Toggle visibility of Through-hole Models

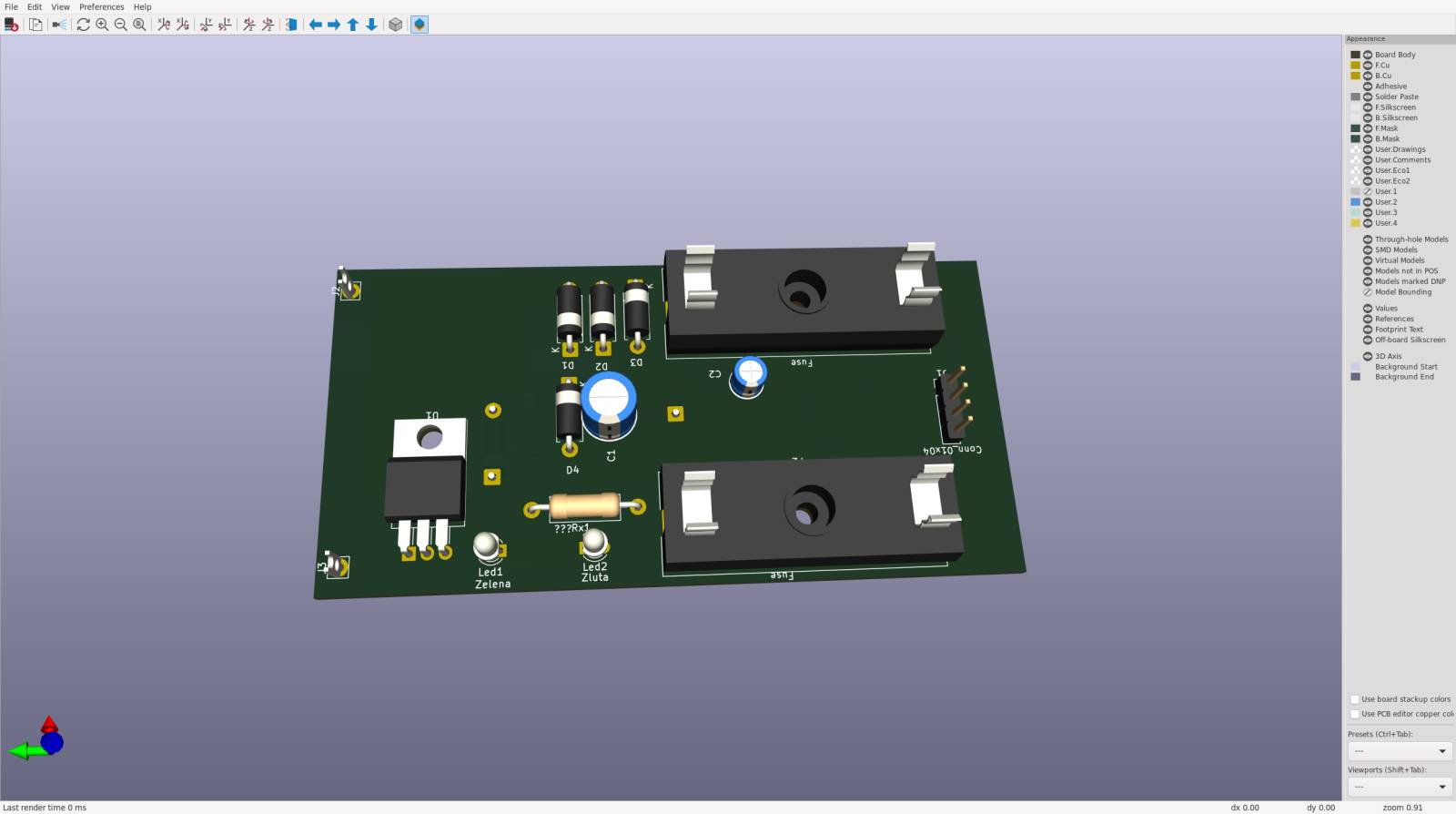1367,239
